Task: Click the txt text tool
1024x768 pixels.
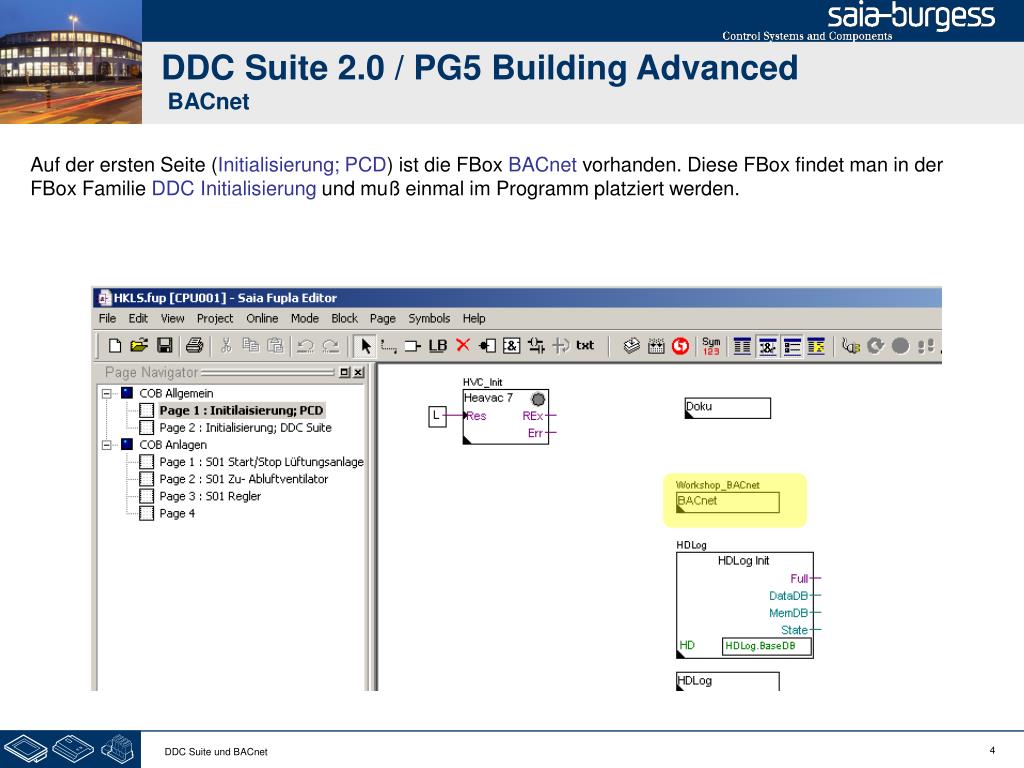Action: tap(585, 345)
